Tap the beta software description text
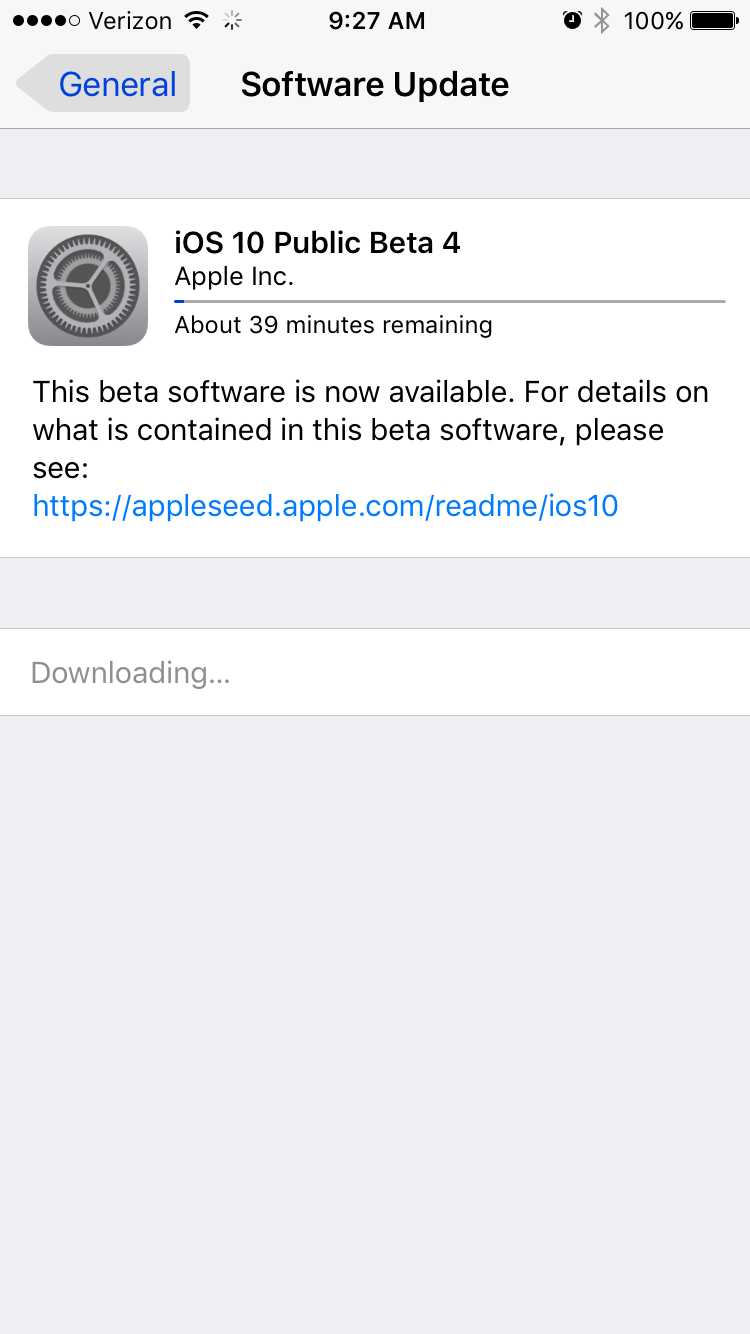 [x=371, y=429]
